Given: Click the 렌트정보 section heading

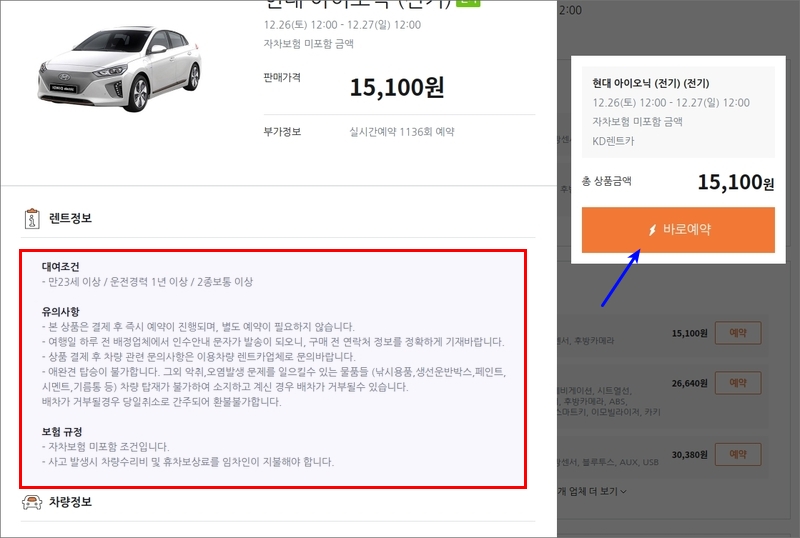Looking at the screenshot, I should (70, 218).
